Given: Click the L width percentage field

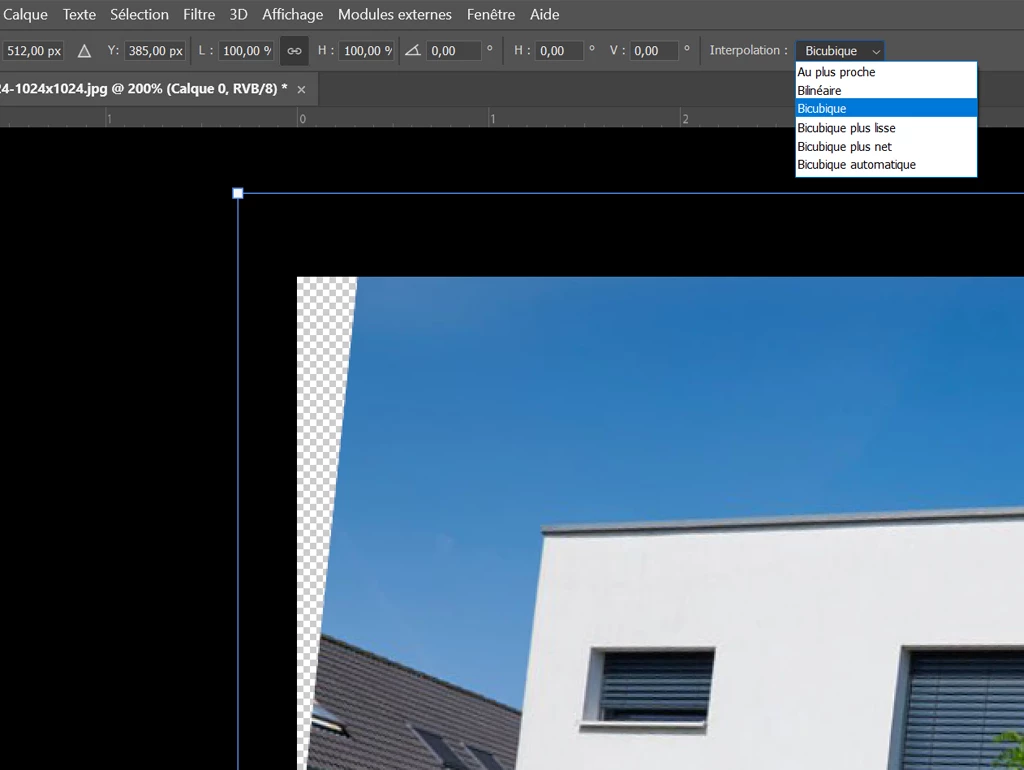Looking at the screenshot, I should click(246, 51).
